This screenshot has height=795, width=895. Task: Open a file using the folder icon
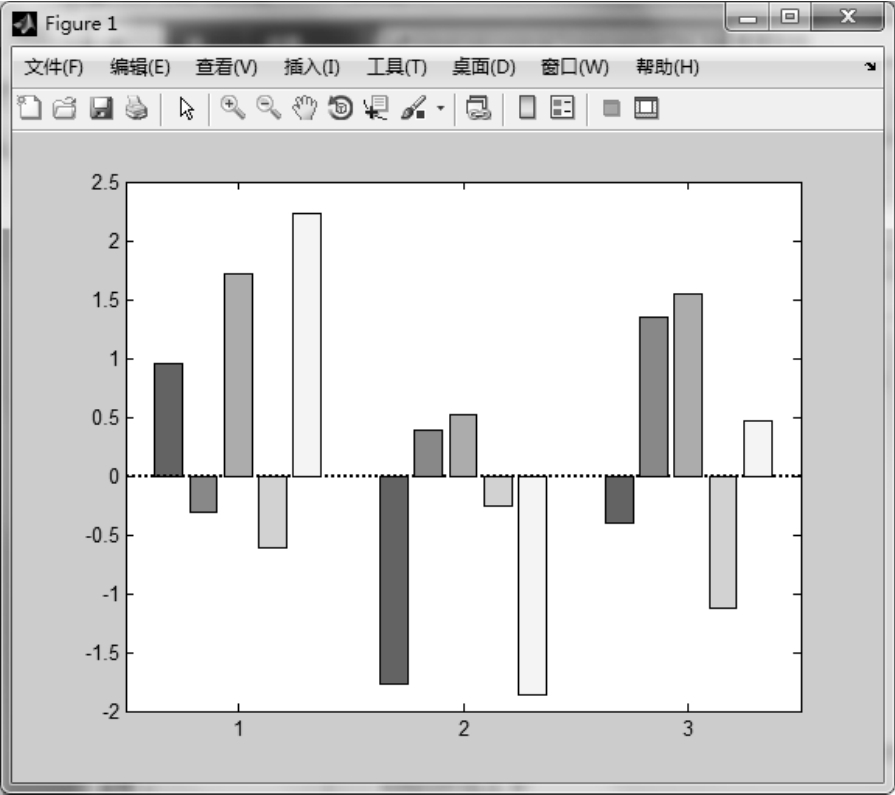64,108
